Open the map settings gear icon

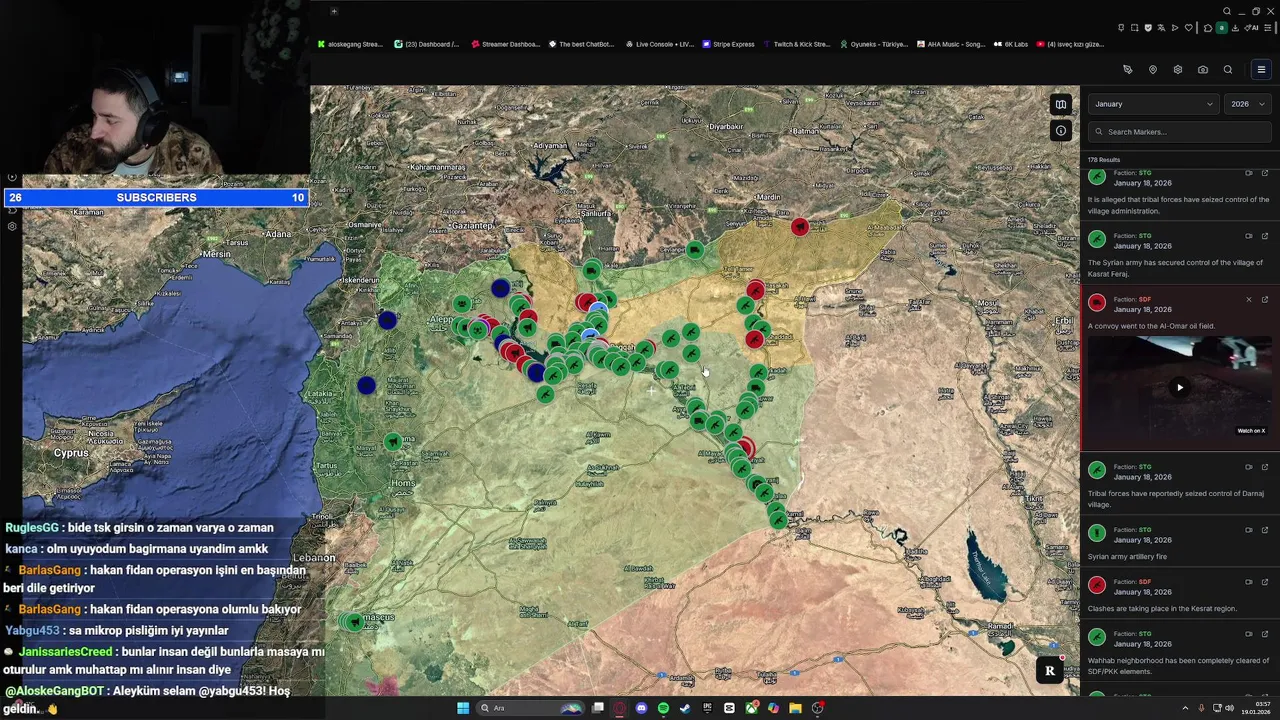click(x=1177, y=70)
